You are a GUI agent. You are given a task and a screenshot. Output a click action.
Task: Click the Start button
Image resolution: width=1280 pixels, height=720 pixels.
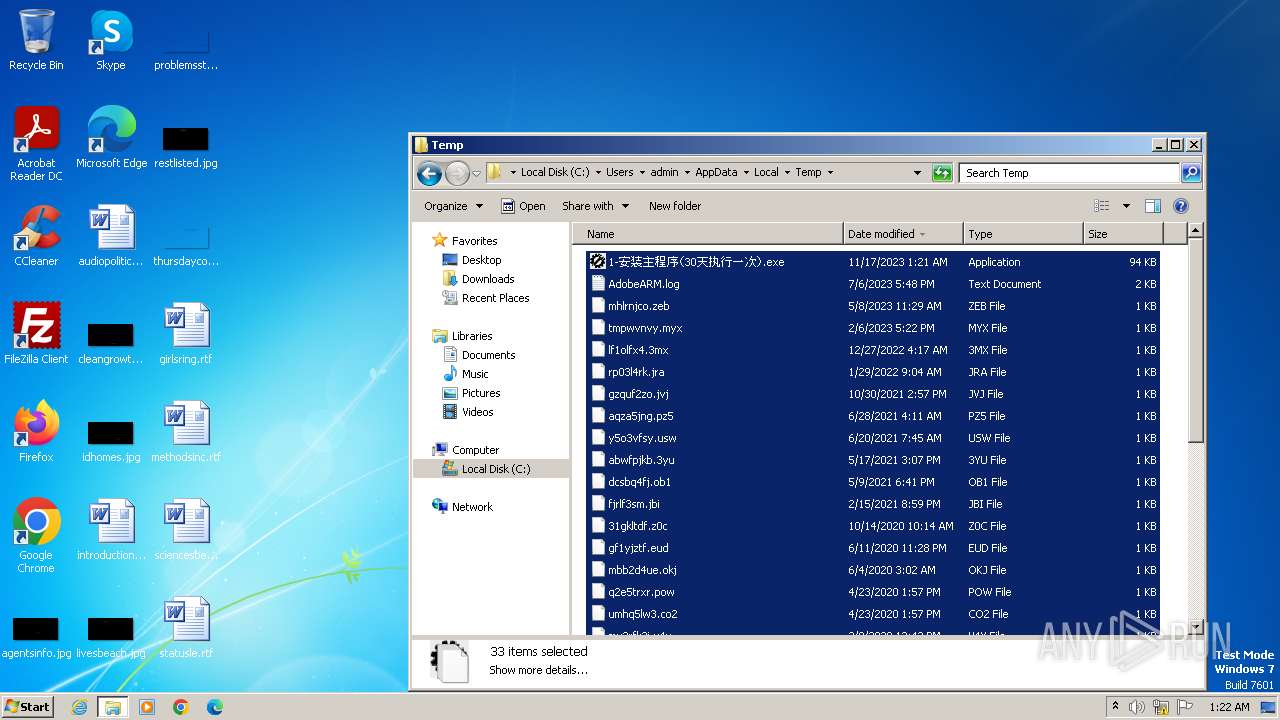[x=28, y=706]
